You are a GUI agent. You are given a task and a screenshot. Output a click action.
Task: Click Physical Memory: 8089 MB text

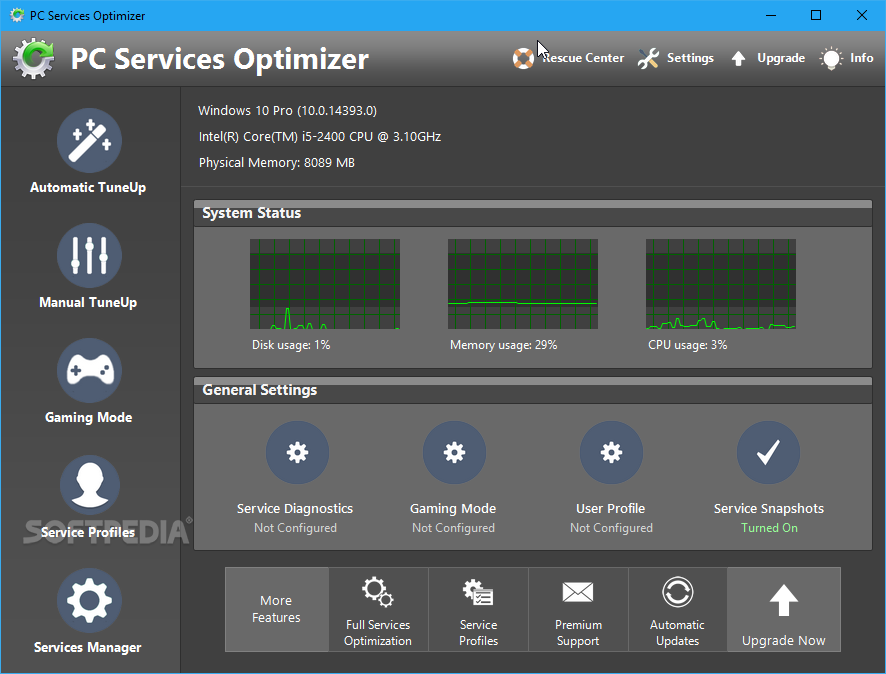[x=277, y=163]
